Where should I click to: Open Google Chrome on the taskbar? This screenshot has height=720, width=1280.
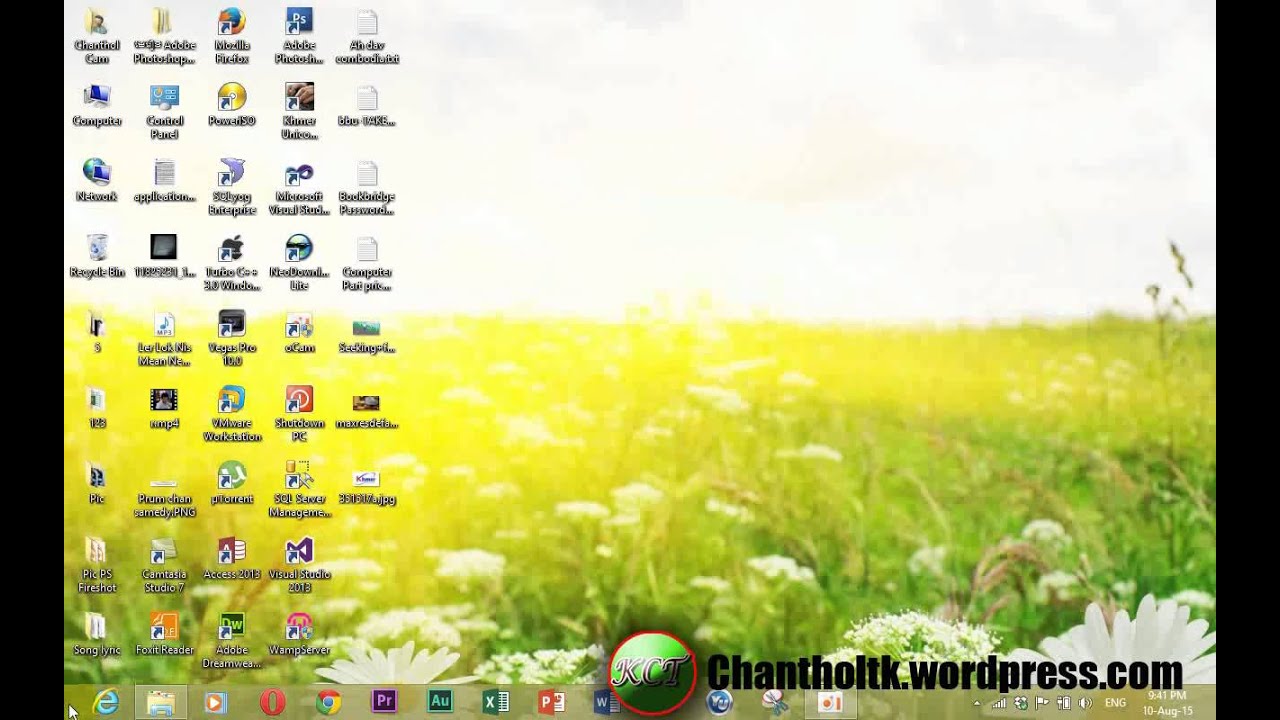pyautogui.click(x=327, y=702)
